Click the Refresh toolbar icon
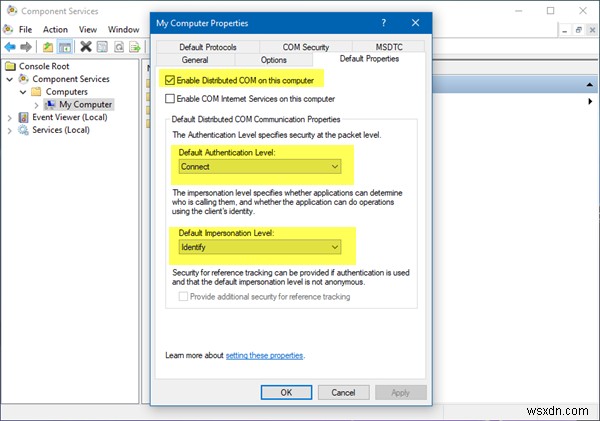600x421 pixels. [119, 47]
